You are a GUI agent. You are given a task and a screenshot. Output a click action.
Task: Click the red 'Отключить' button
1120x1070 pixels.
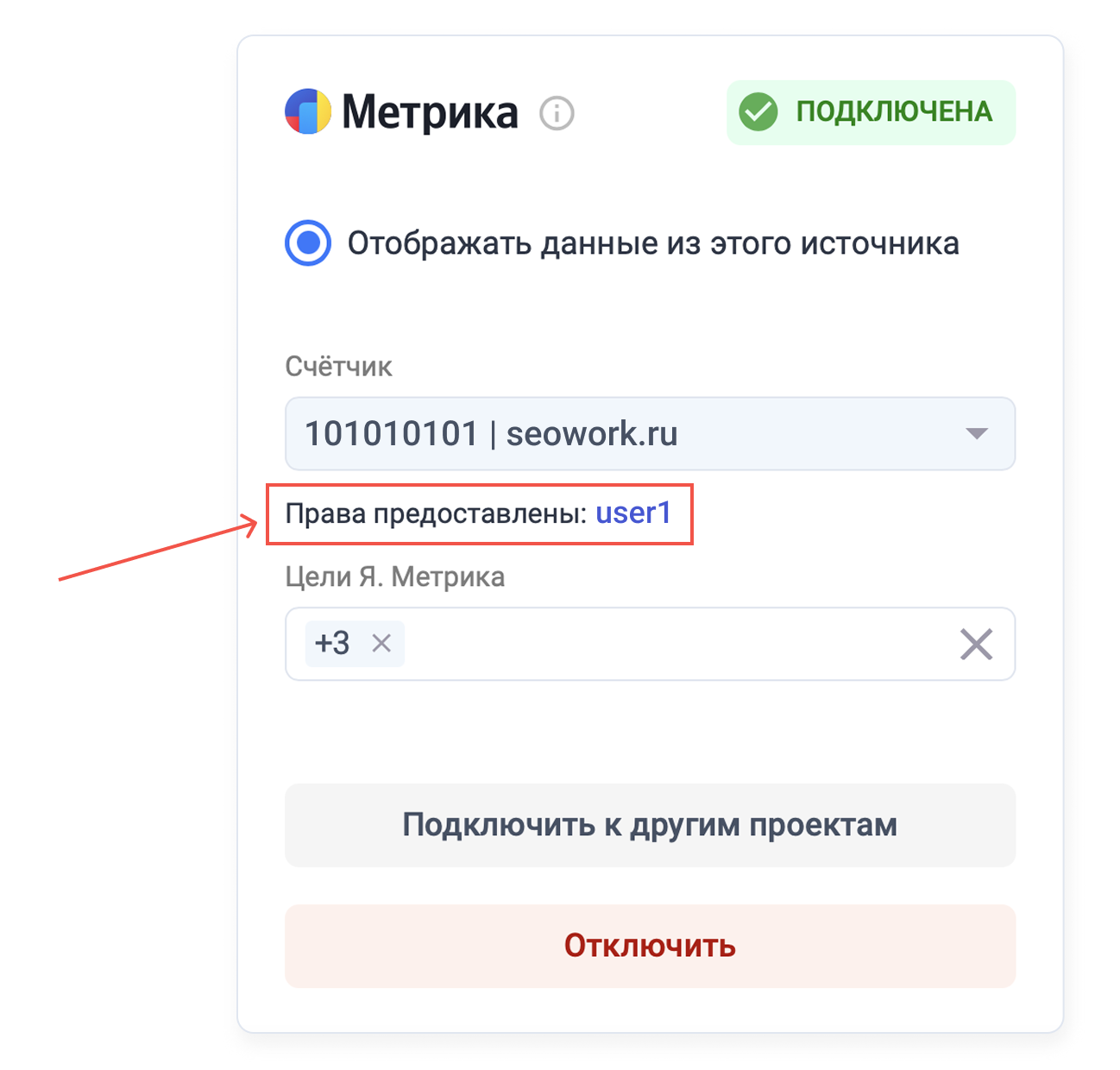click(650, 946)
